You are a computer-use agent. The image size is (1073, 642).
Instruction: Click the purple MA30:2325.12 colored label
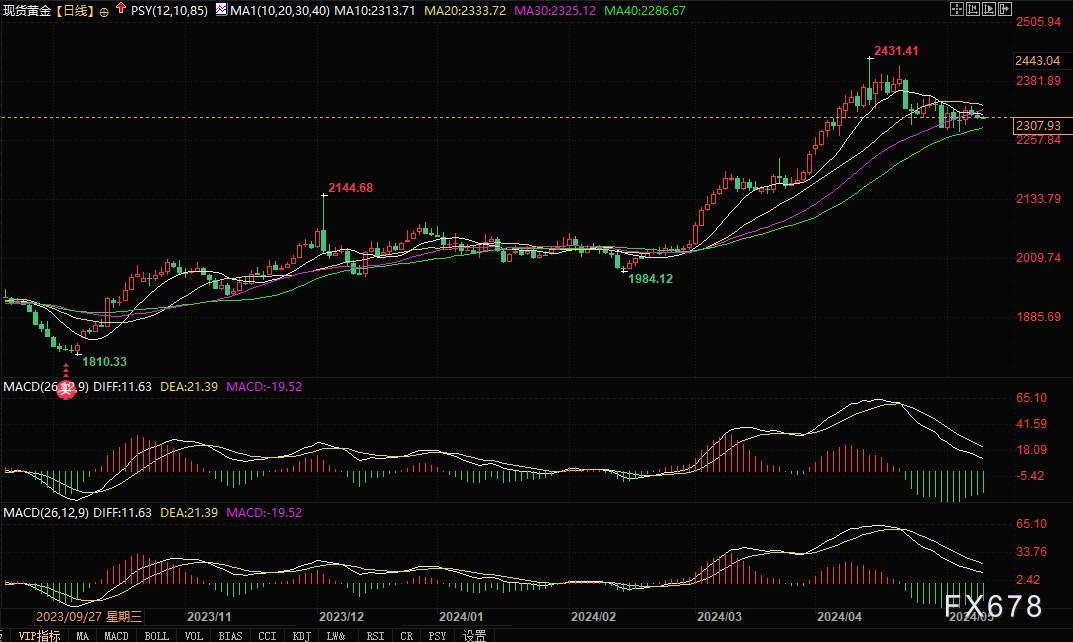pos(555,9)
